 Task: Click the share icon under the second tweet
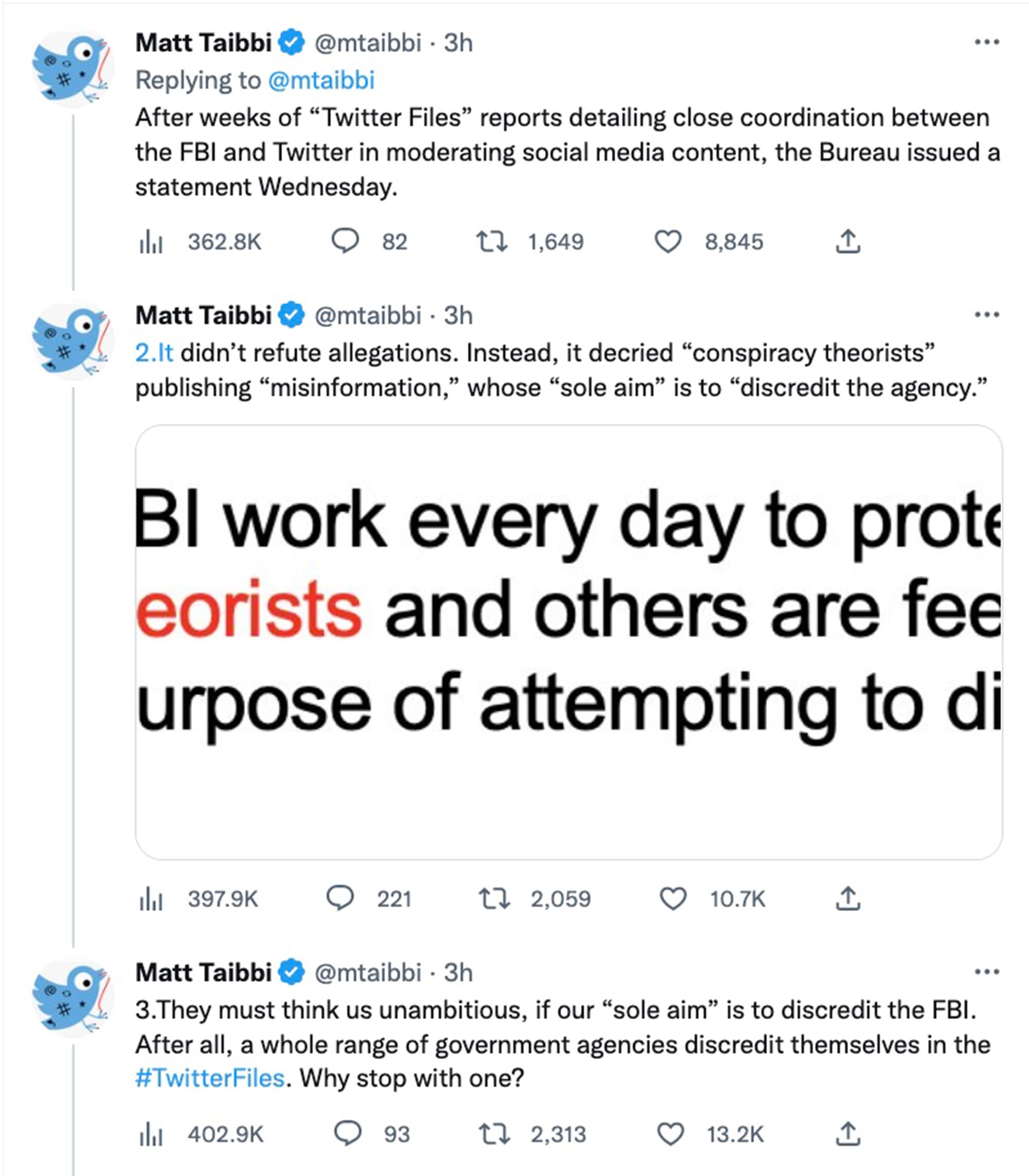point(849,899)
